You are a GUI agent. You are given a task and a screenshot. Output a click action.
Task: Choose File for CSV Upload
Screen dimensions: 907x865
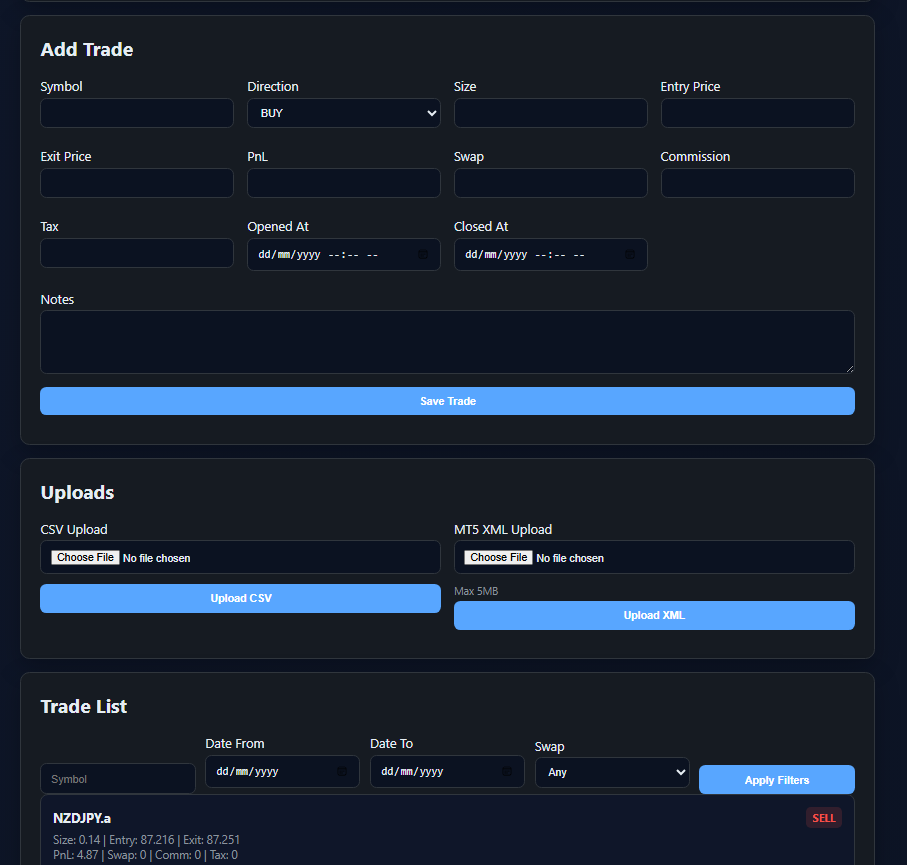pyautogui.click(x=86, y=557)
